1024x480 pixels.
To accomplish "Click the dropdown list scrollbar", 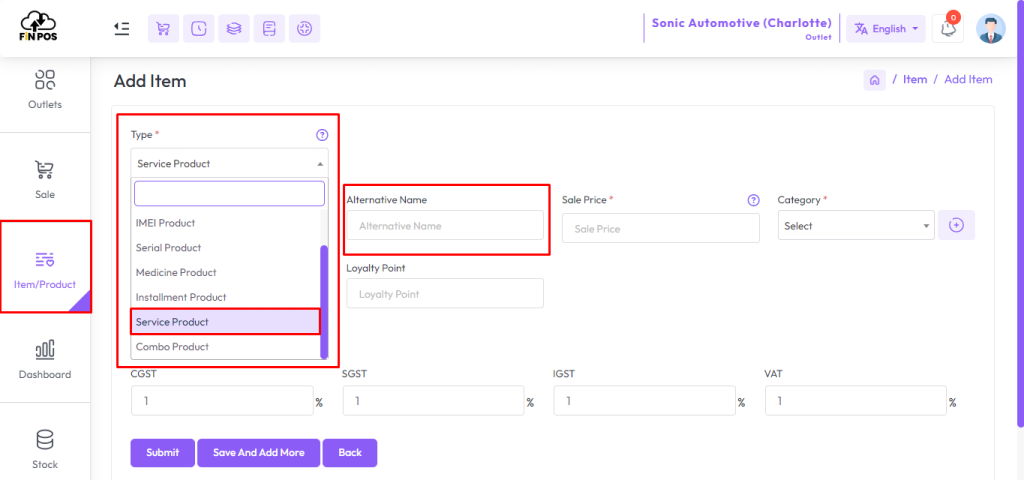I will pyautogui.click(x=324, y=302).
